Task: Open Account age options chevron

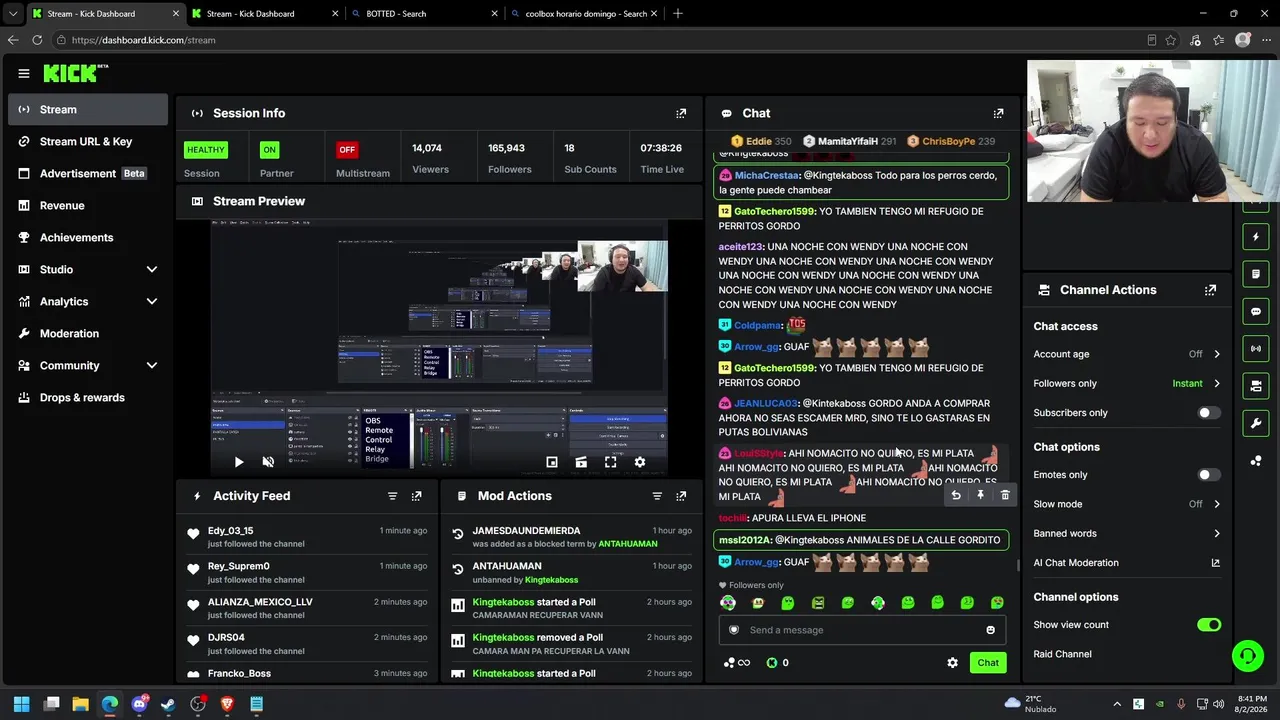Action: 1217,354
